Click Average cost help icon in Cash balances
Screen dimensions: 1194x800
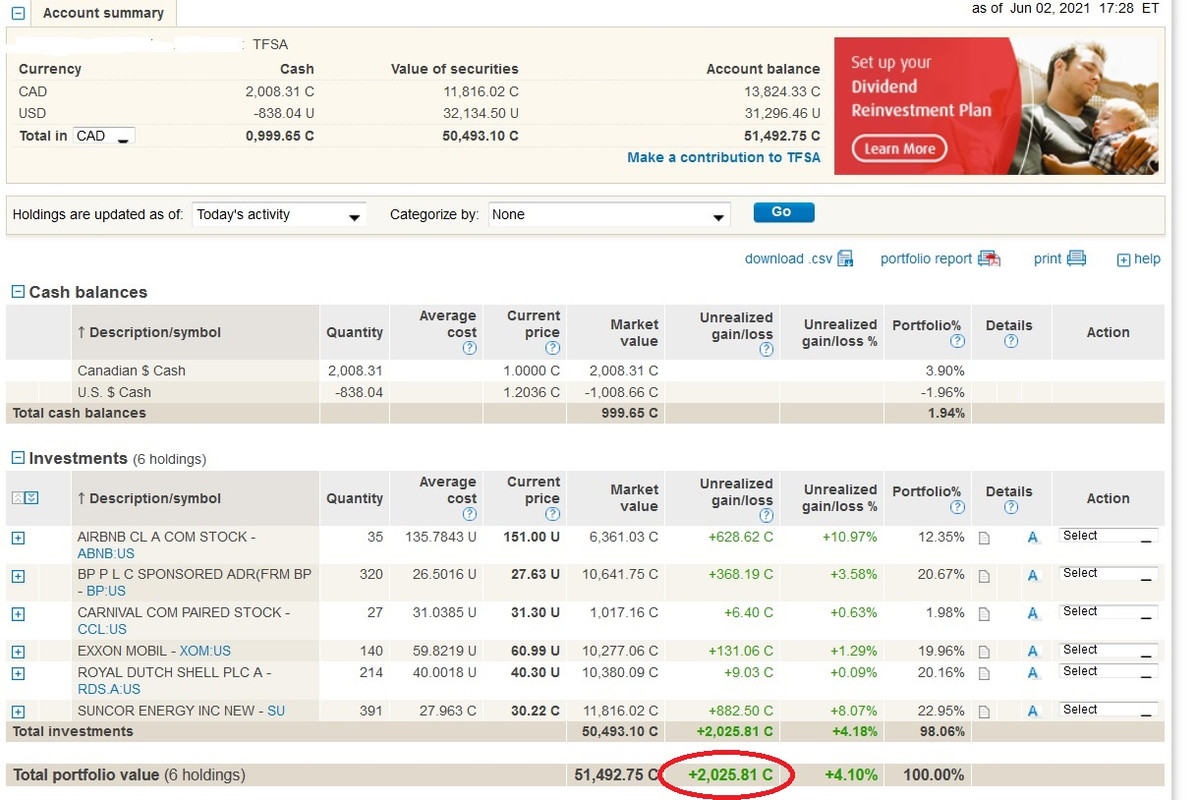[x=469, y=349]
